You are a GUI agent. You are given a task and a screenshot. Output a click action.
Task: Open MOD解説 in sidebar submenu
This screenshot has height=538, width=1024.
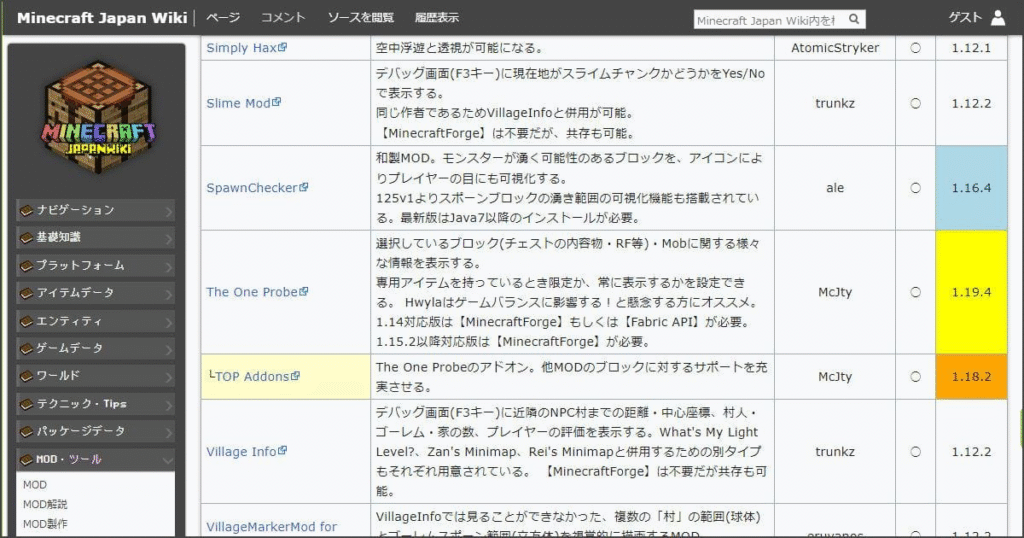[45, 504]
